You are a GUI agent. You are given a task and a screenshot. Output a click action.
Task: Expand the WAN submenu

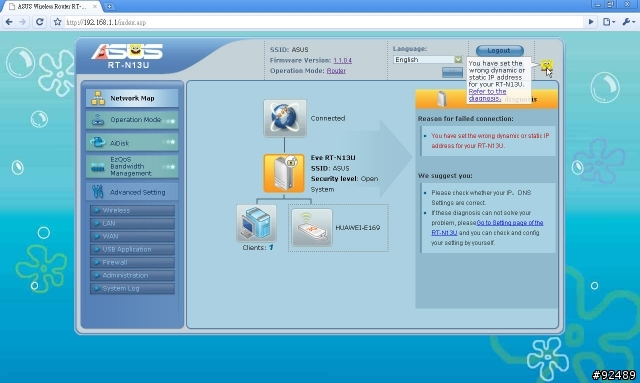pyautogui.click(x=132, y=236)
